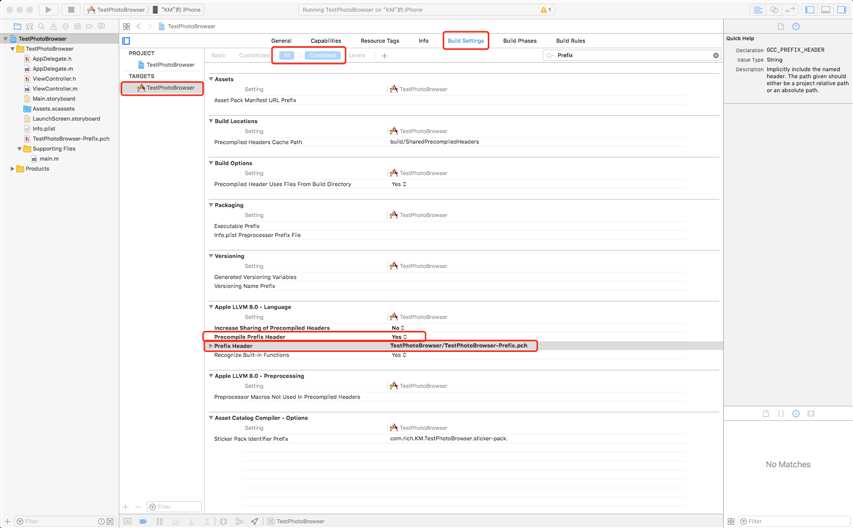Open Increase Sharing of Precompiled Headers dropdown
Image resolution: width=853 pixels, height=528 pixels.
tap(398, 328)
